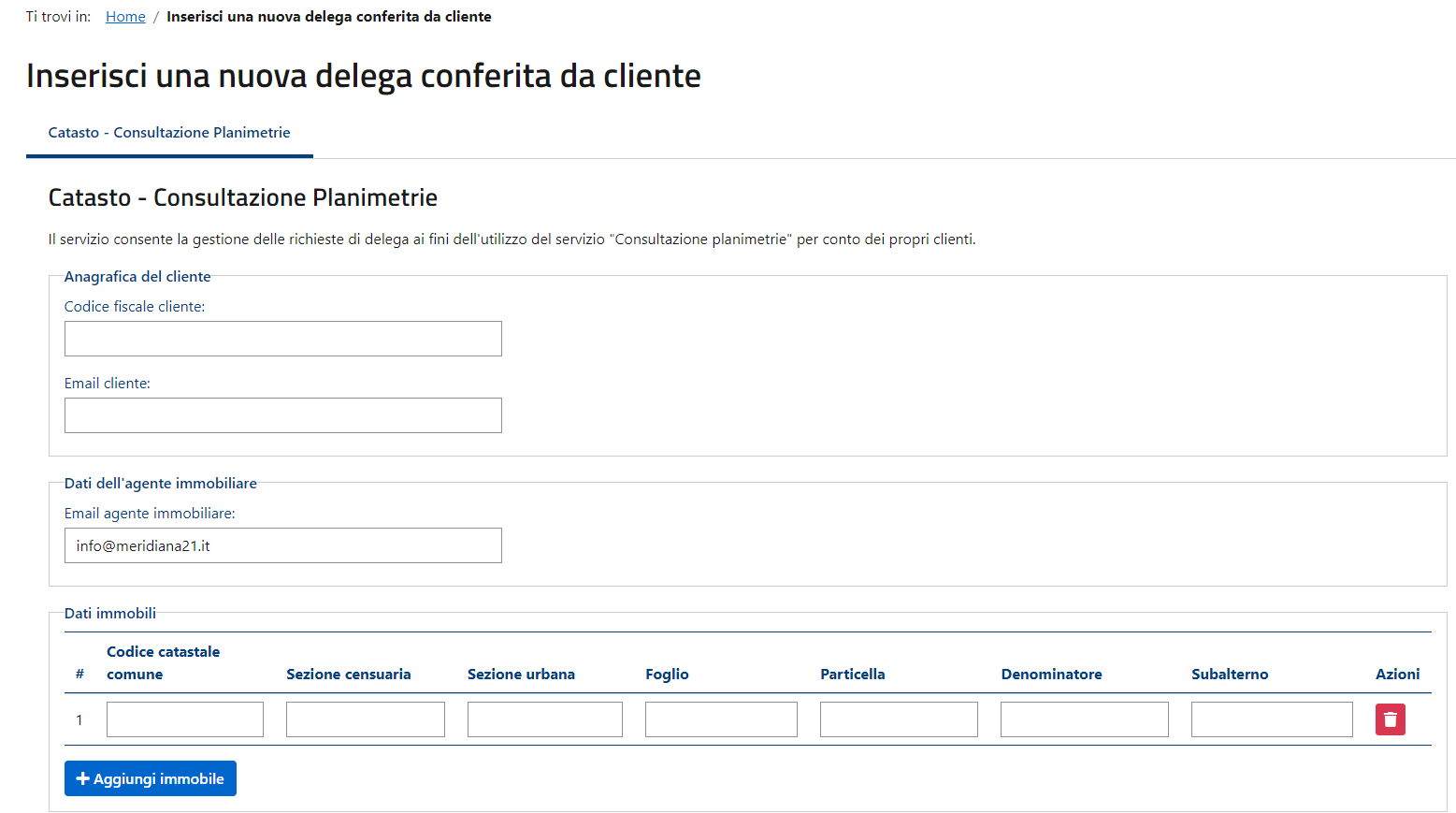Click the Email cliente label

pos(108,384)
